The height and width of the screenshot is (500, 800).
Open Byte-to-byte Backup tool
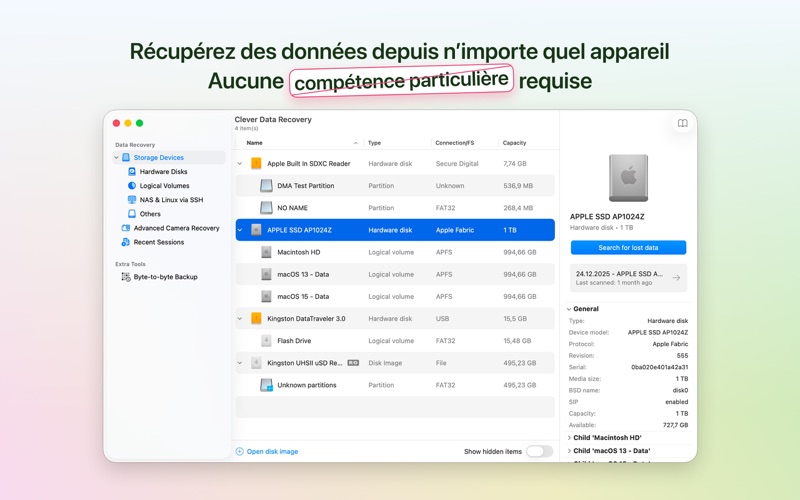click(x=165, y=277)
